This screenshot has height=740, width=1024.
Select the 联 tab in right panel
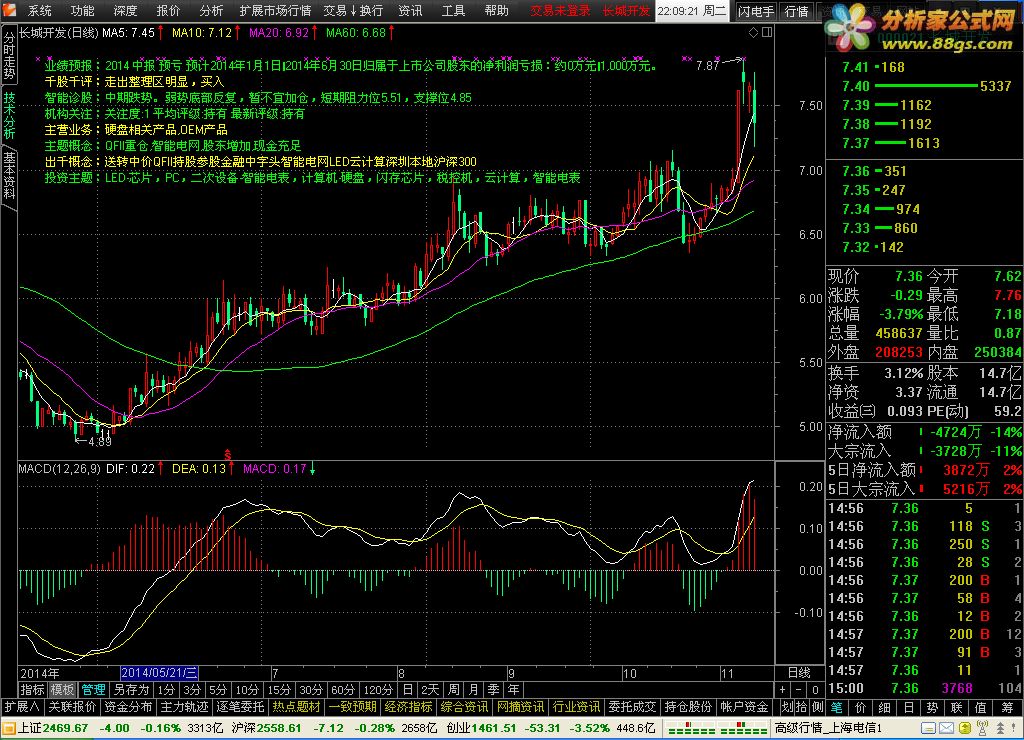tap(957, 707)
